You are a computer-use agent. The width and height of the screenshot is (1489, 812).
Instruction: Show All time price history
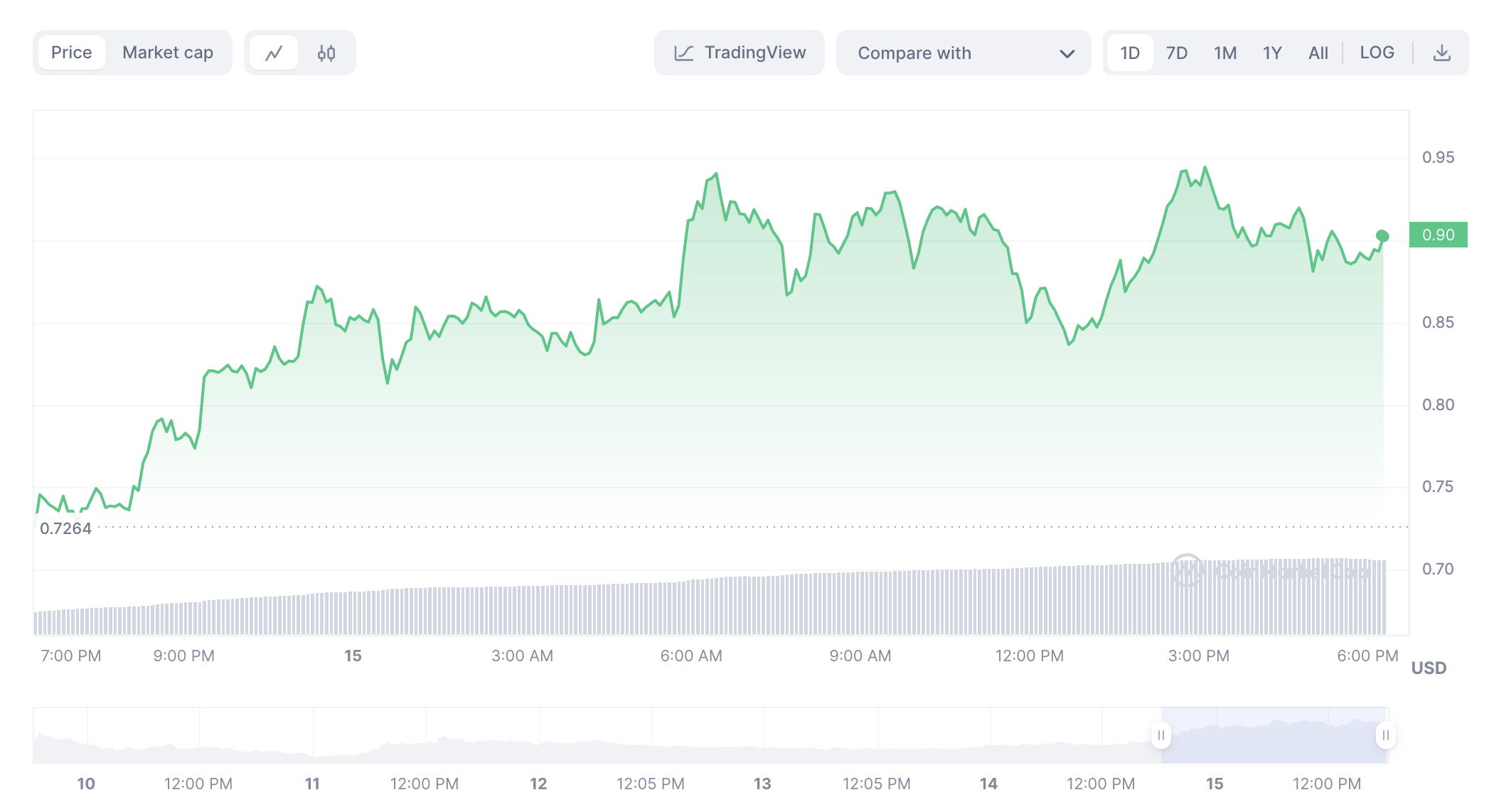1318,53
